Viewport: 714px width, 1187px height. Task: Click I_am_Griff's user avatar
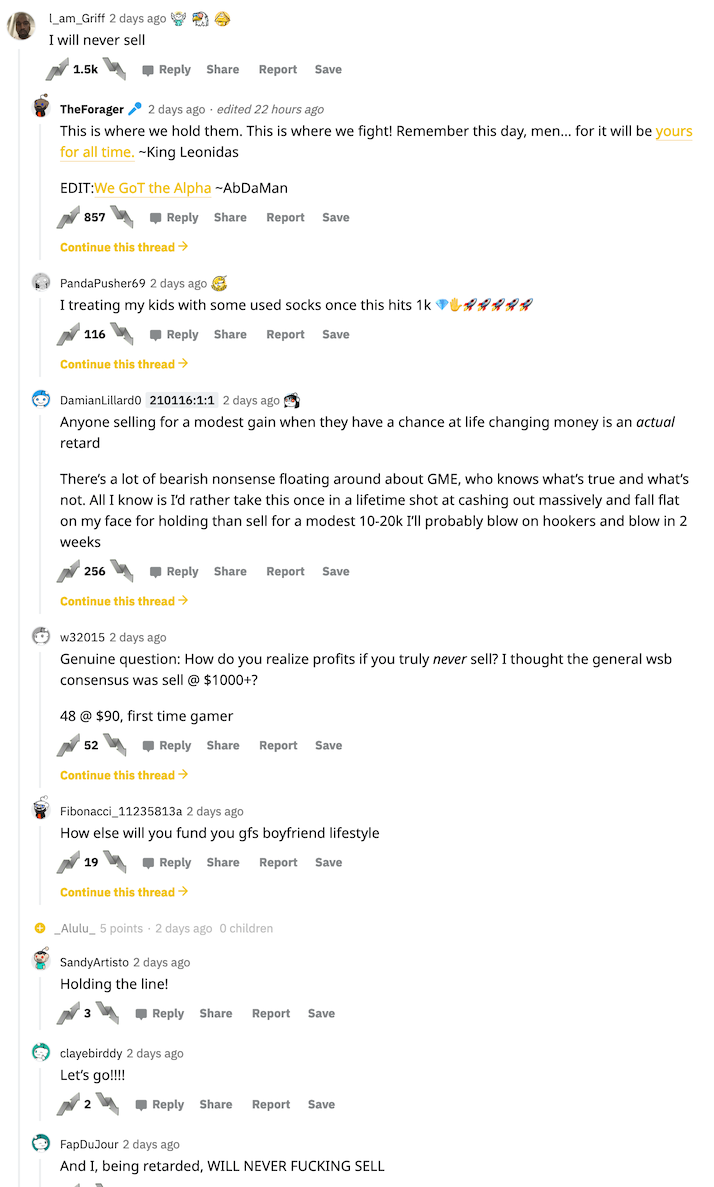click(22, 24)
